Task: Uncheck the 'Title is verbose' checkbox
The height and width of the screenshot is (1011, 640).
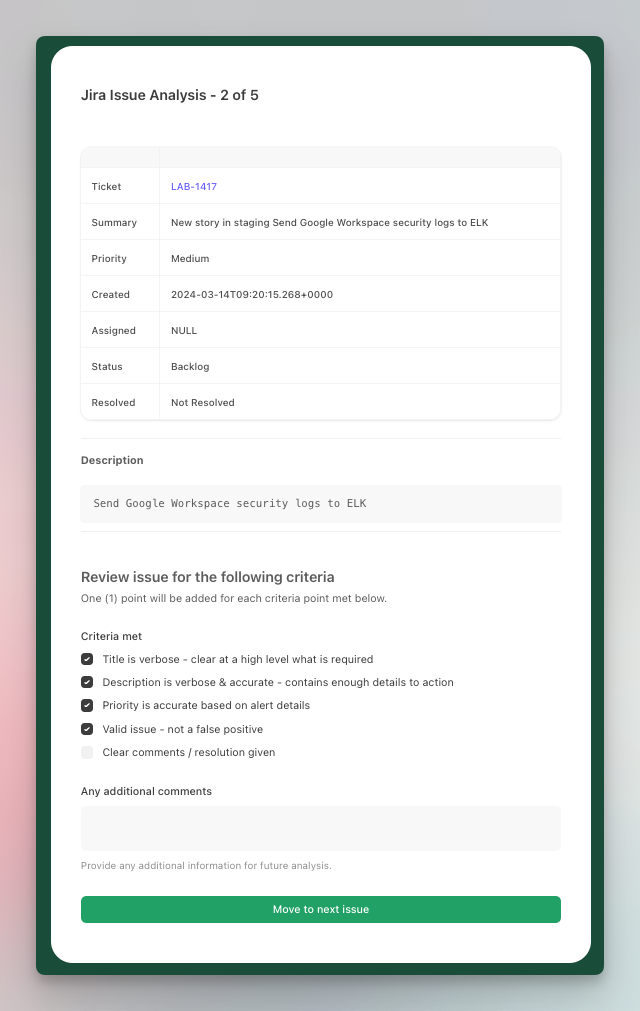Action: coord(87,659)
